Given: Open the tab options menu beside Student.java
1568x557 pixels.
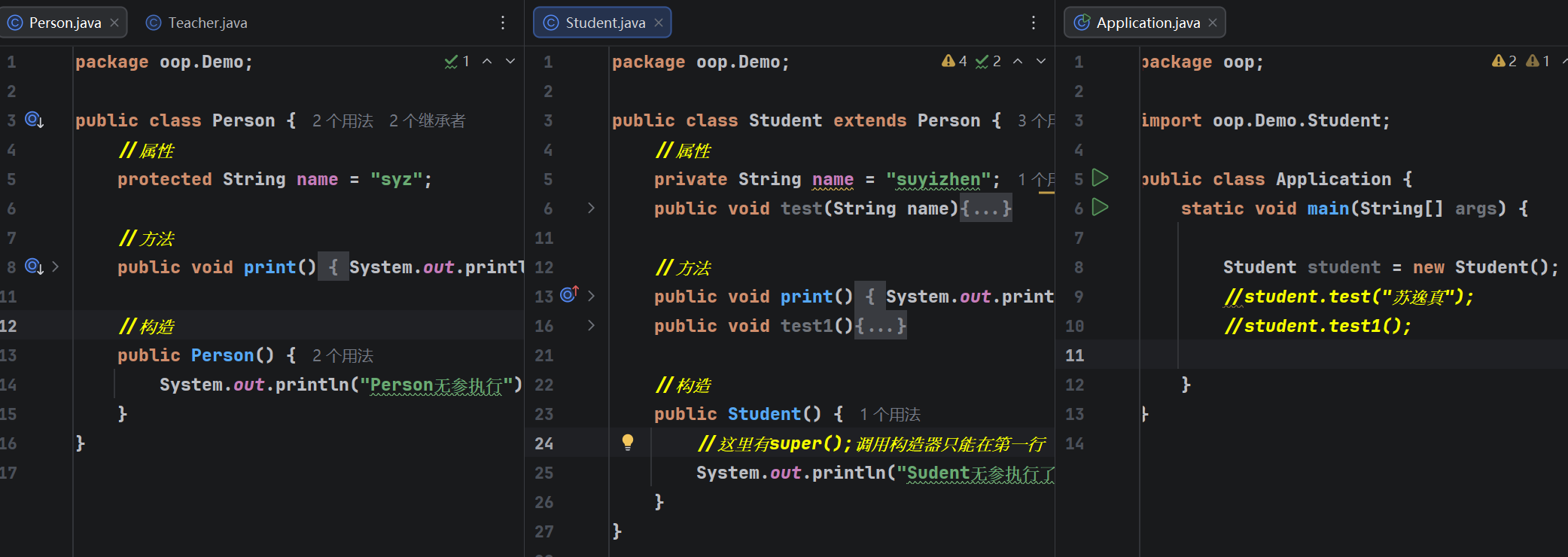Looking at the screenshot, I should pos(1034,23).
